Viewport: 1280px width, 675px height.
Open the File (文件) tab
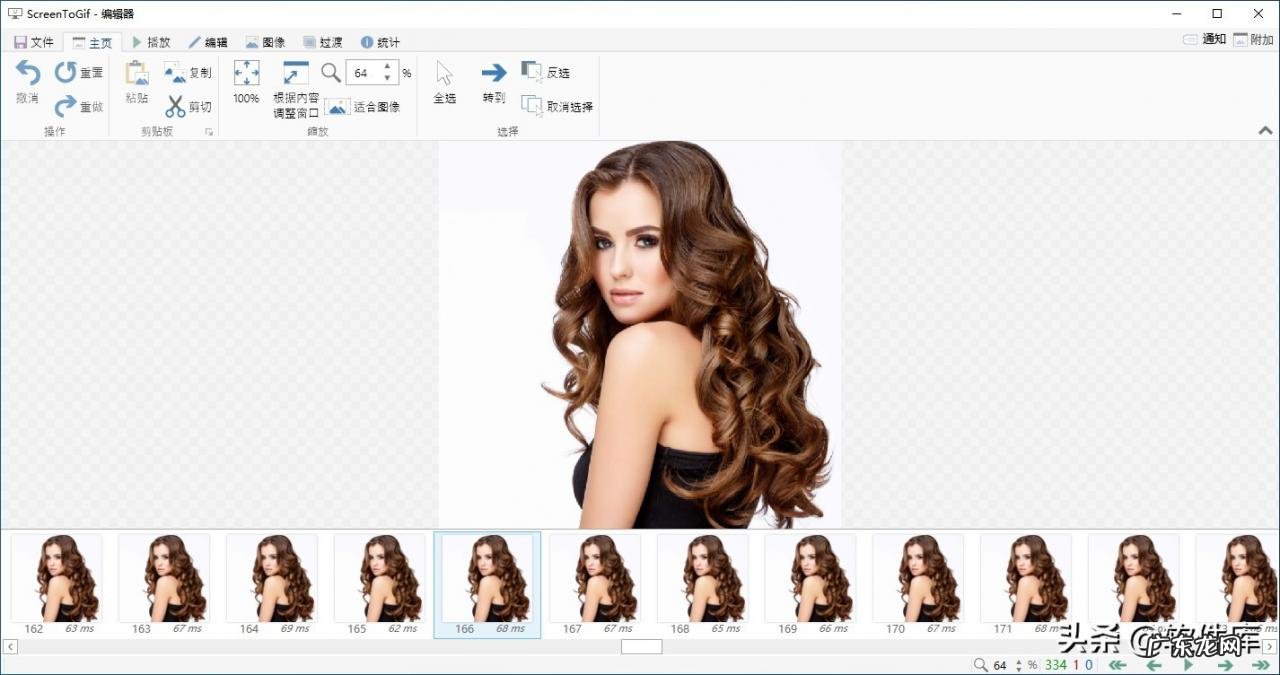(x=33, y=42)
